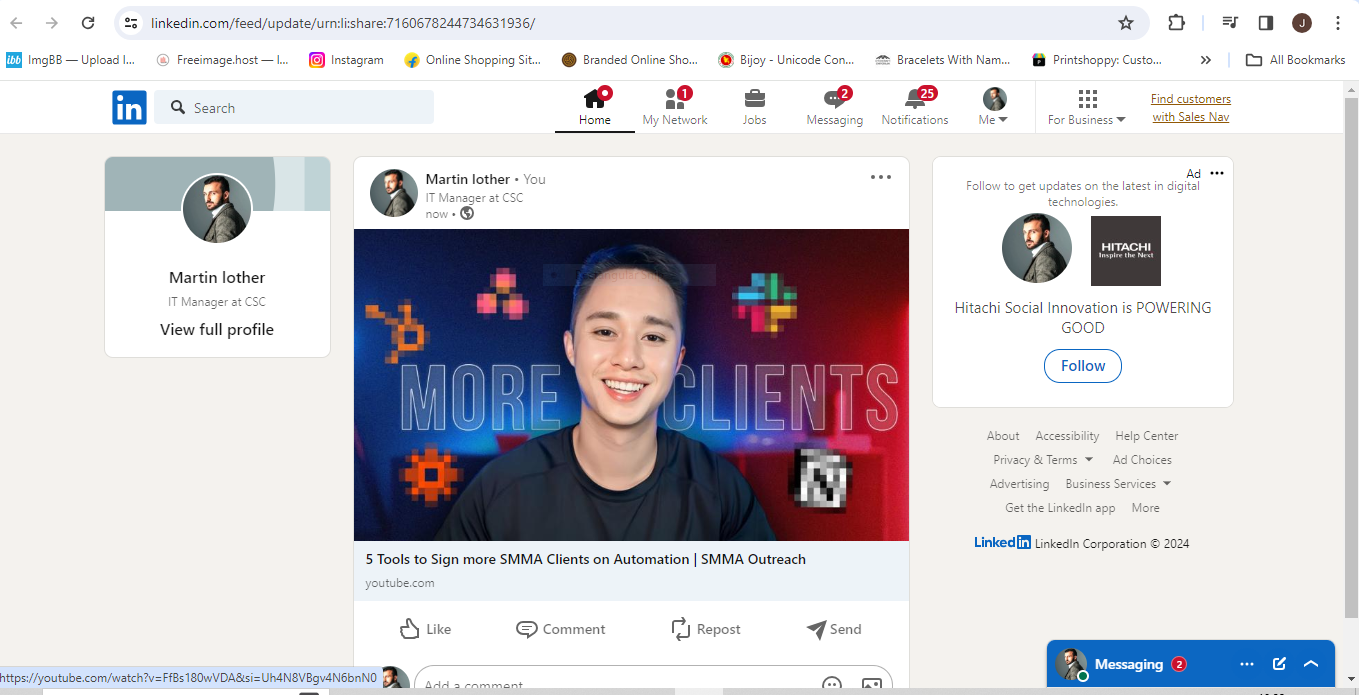Open Help Center footer link

pyautogui.click(x=1147, y=436)
